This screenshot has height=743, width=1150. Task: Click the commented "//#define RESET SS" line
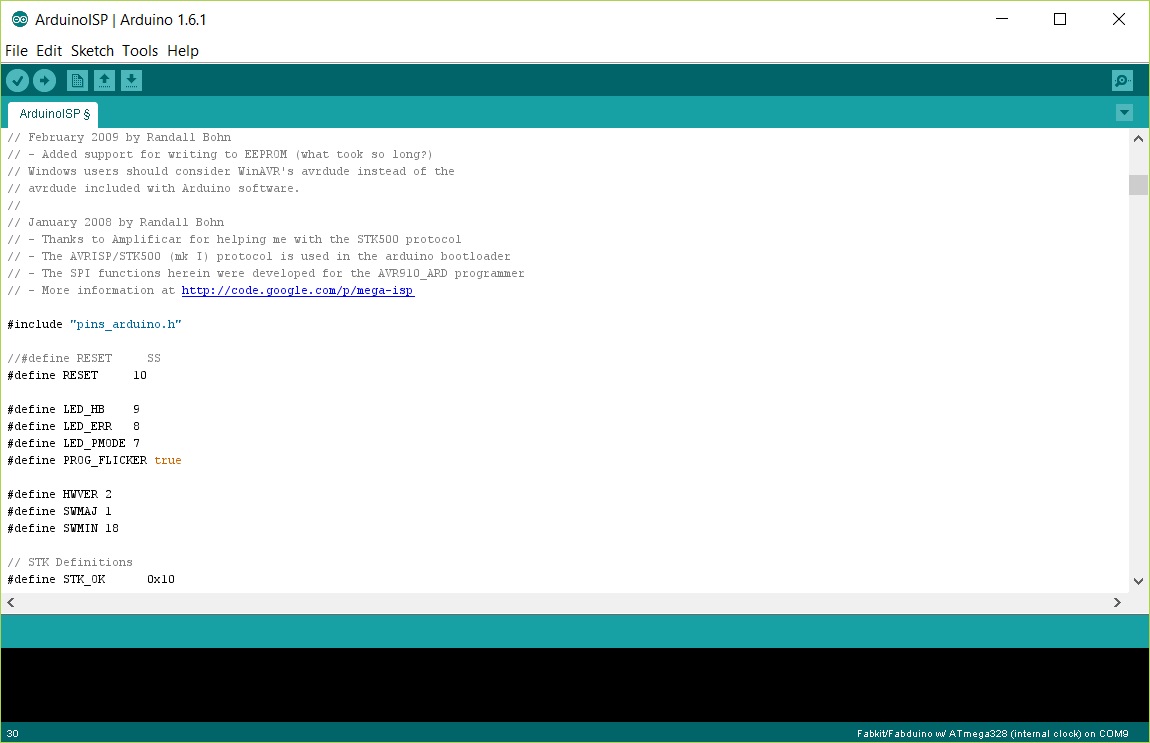84,359
